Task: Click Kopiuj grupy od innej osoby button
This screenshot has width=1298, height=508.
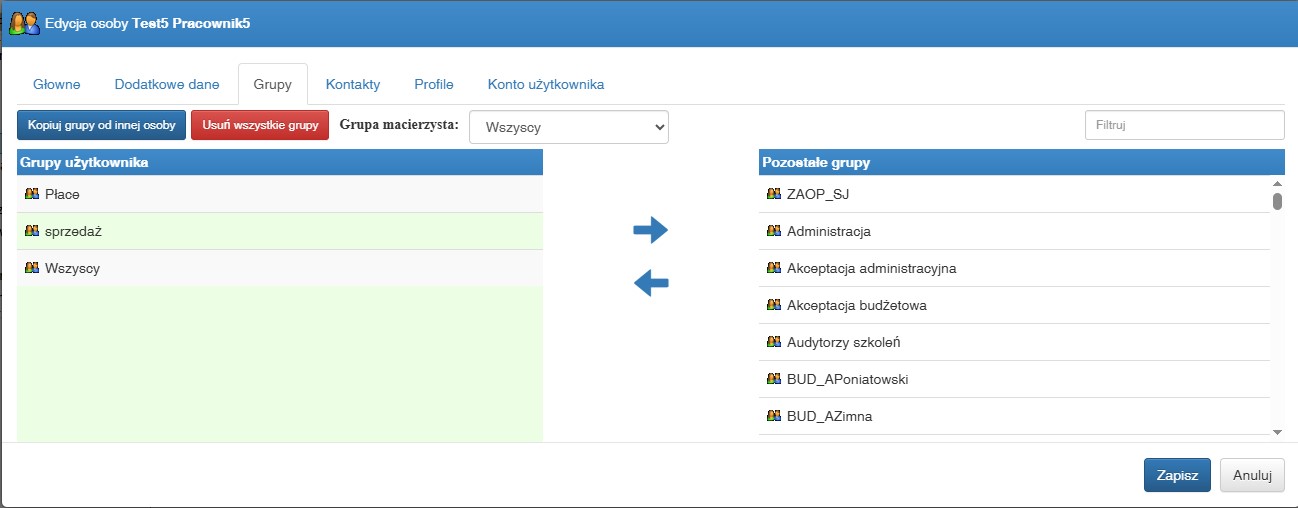Action: coord(102,125)
